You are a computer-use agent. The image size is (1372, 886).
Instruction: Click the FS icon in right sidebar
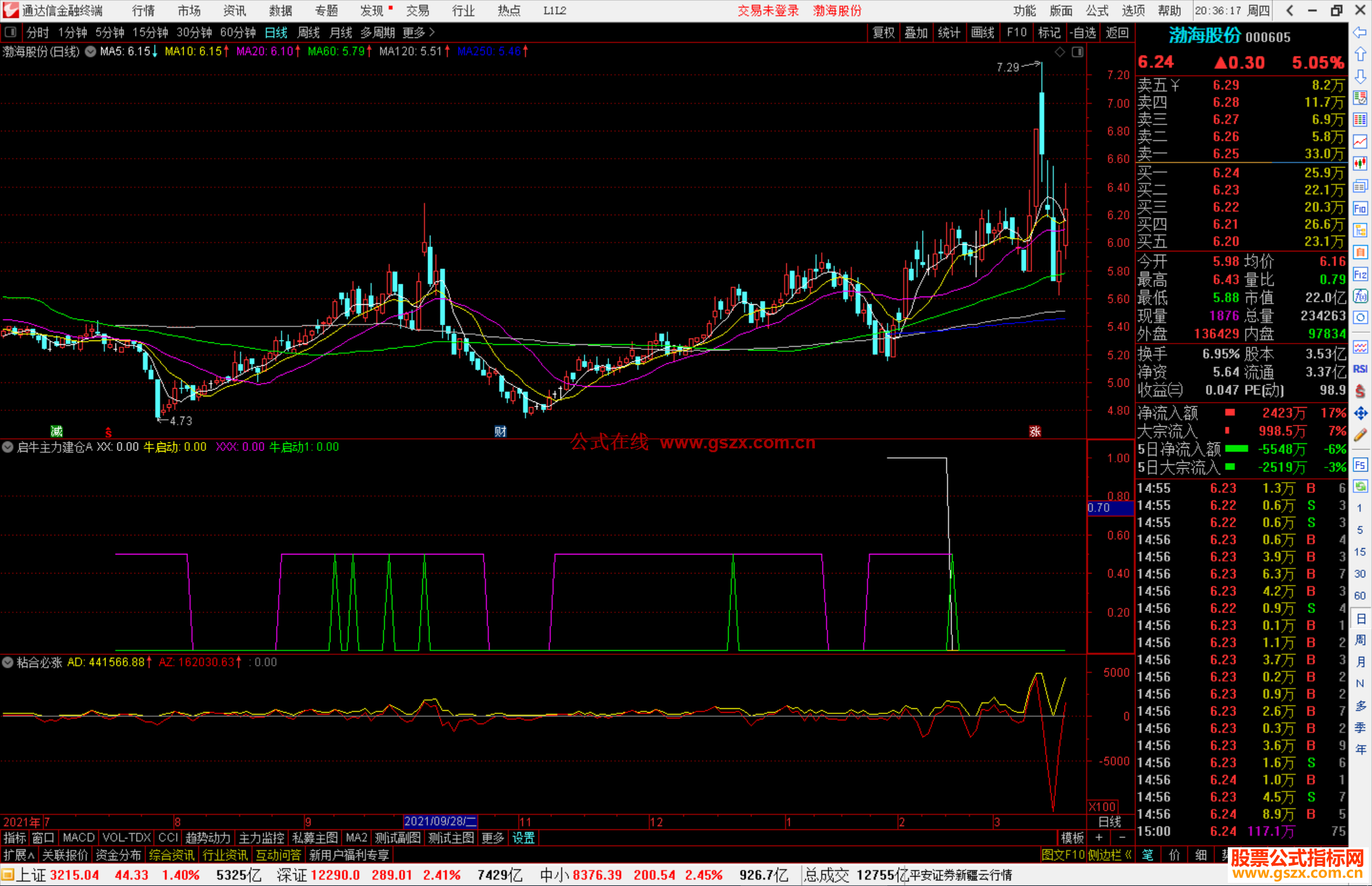[1360, 465]
